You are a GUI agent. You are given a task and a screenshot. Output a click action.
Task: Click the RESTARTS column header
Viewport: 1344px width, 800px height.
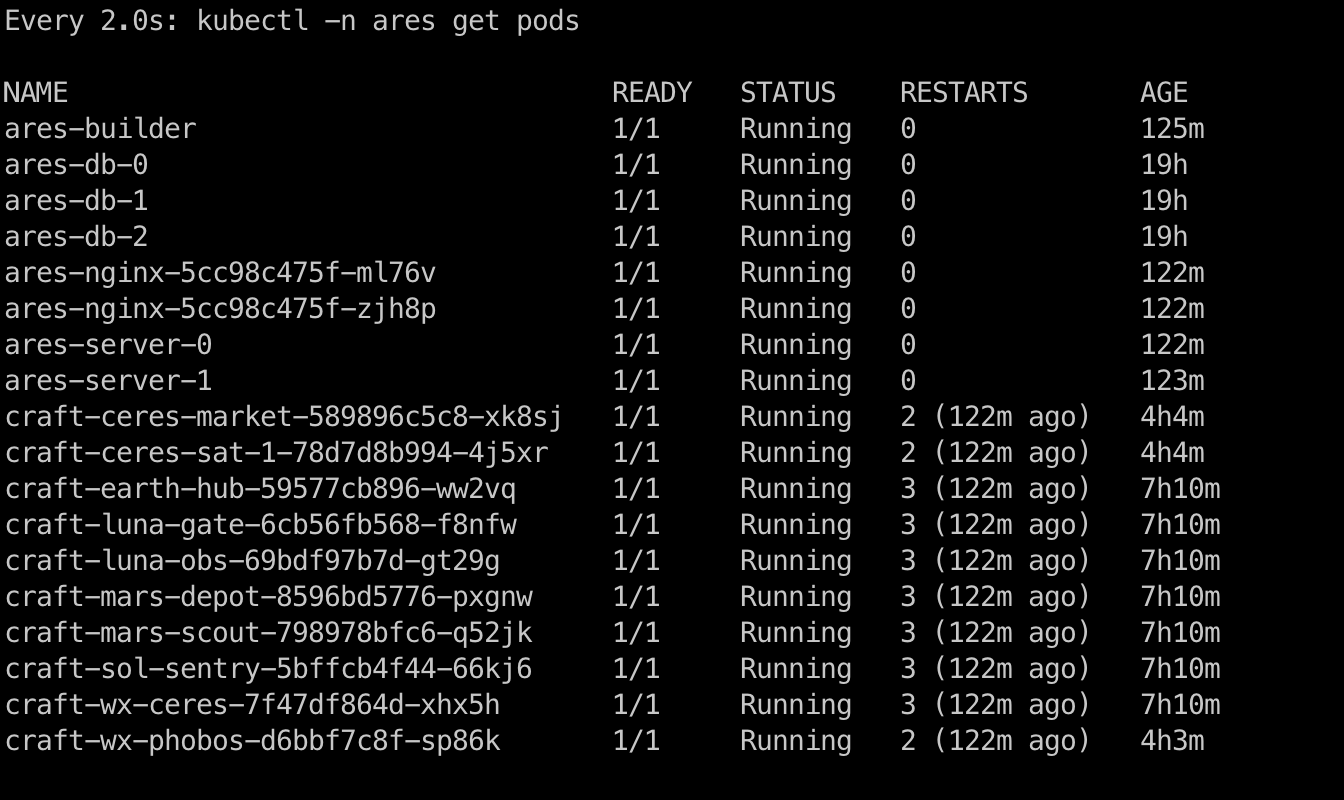coord(964,93)
